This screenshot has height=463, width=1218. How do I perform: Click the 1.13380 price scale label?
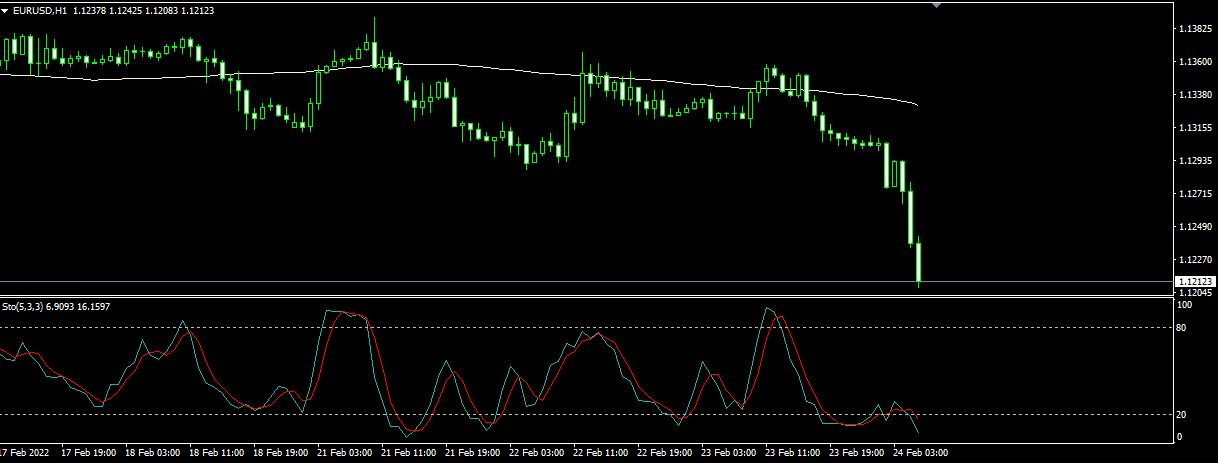click(x=1195, y=95)
